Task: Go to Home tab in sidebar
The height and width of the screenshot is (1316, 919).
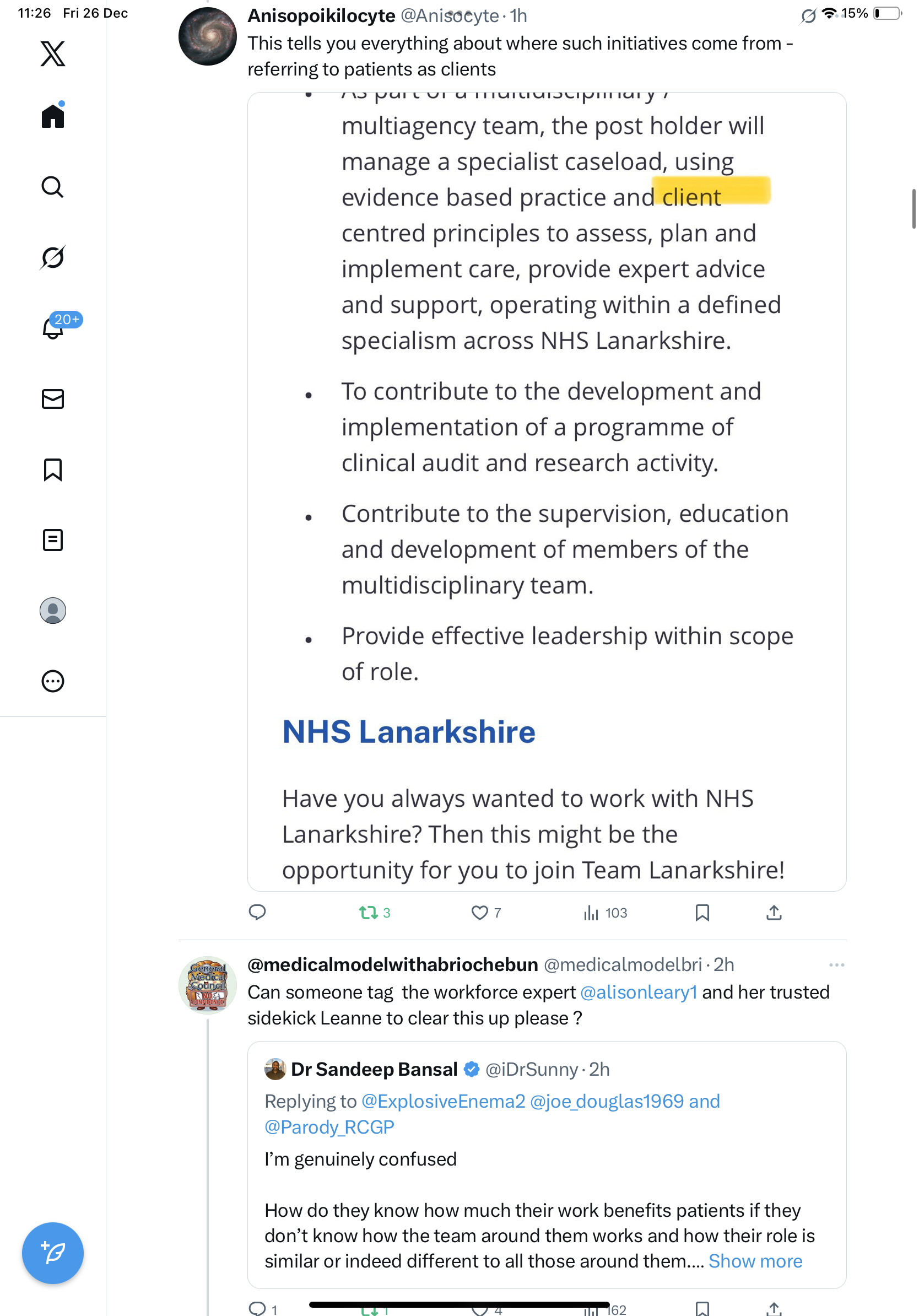Action: tap(53, 116)
